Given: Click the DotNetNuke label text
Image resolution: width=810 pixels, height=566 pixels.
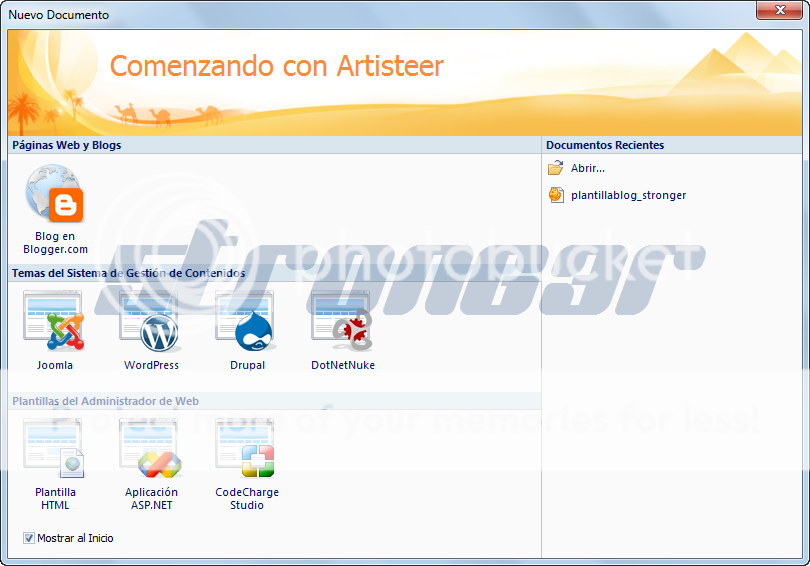Looking at the screenshot, I should click(343, 365).
